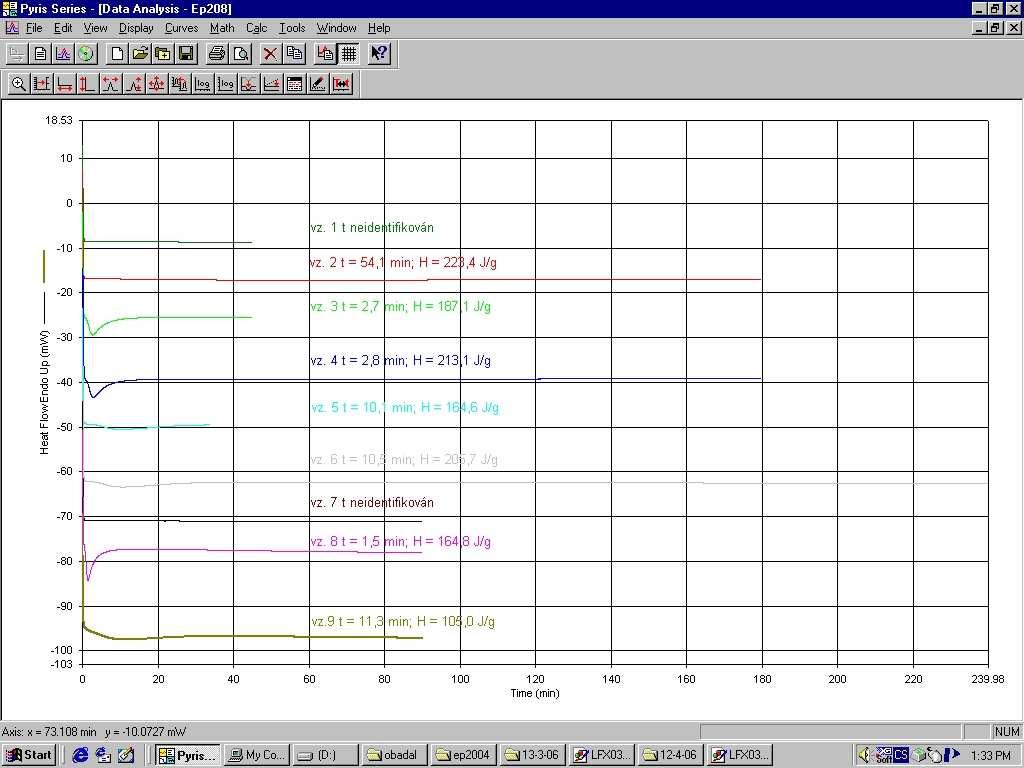Open the Window menu
Screen dimensions: 1024x768
pos(336,28)
